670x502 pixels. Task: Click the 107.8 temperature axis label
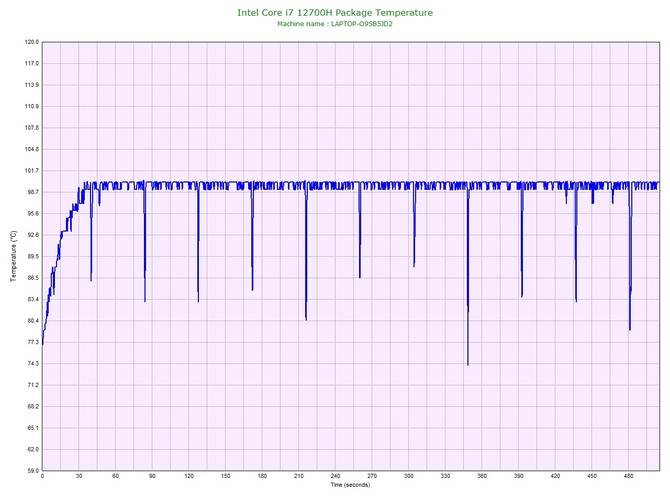point(32,128)
